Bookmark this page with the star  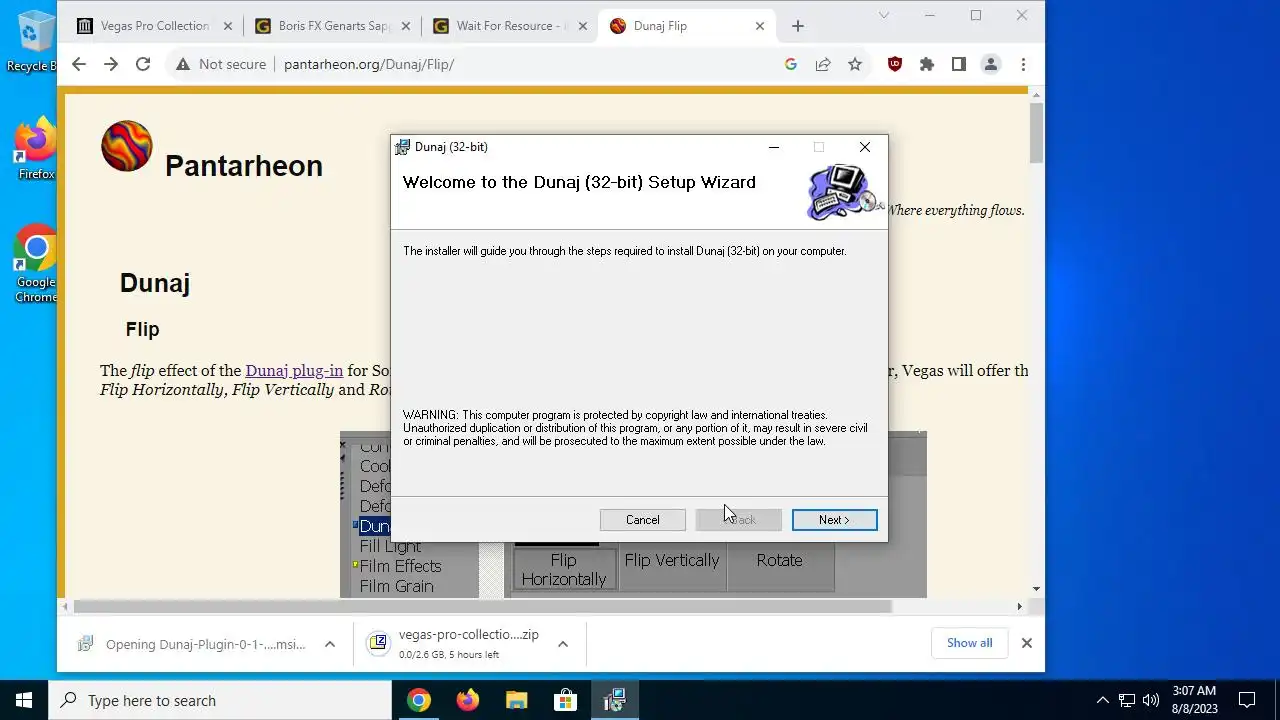[855, 64]
